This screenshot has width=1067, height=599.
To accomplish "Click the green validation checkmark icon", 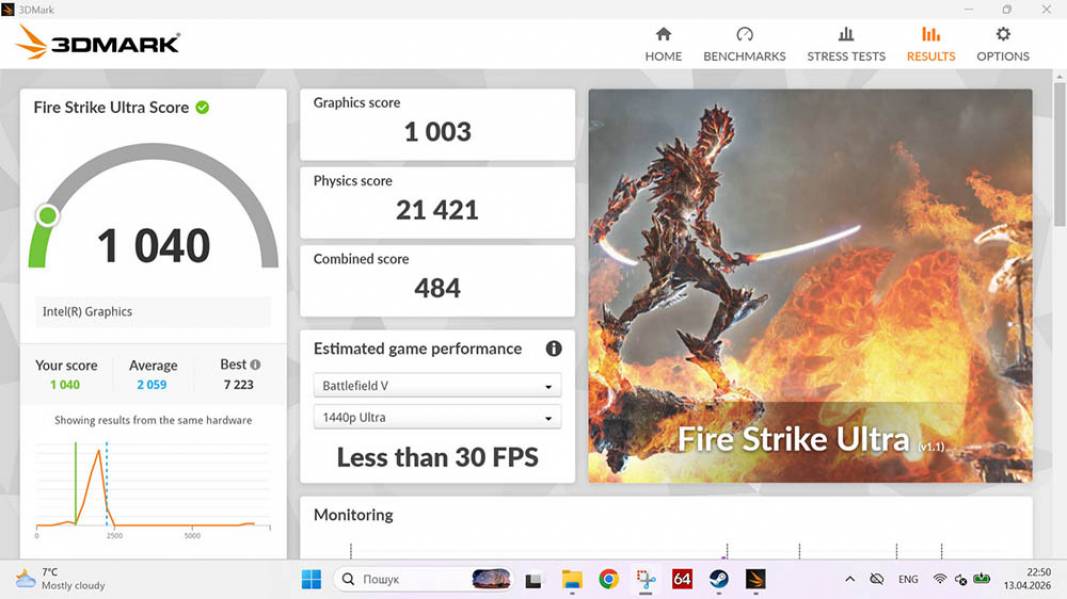I will (x=202, y=108).
